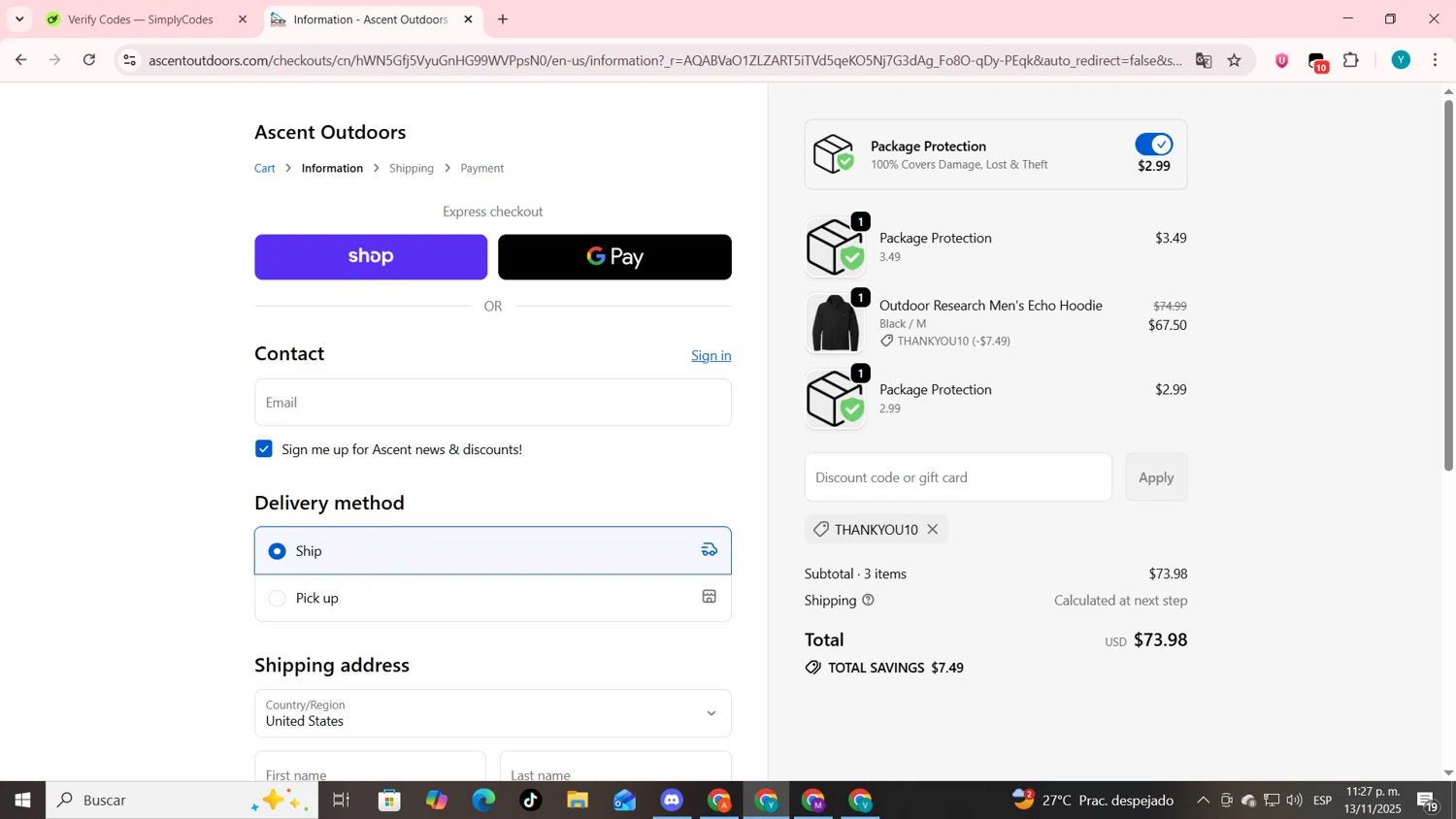Open the clock and date 11:27 p. m.
This screenshot has height=819, width=1456.
[x=1373, y=801]
